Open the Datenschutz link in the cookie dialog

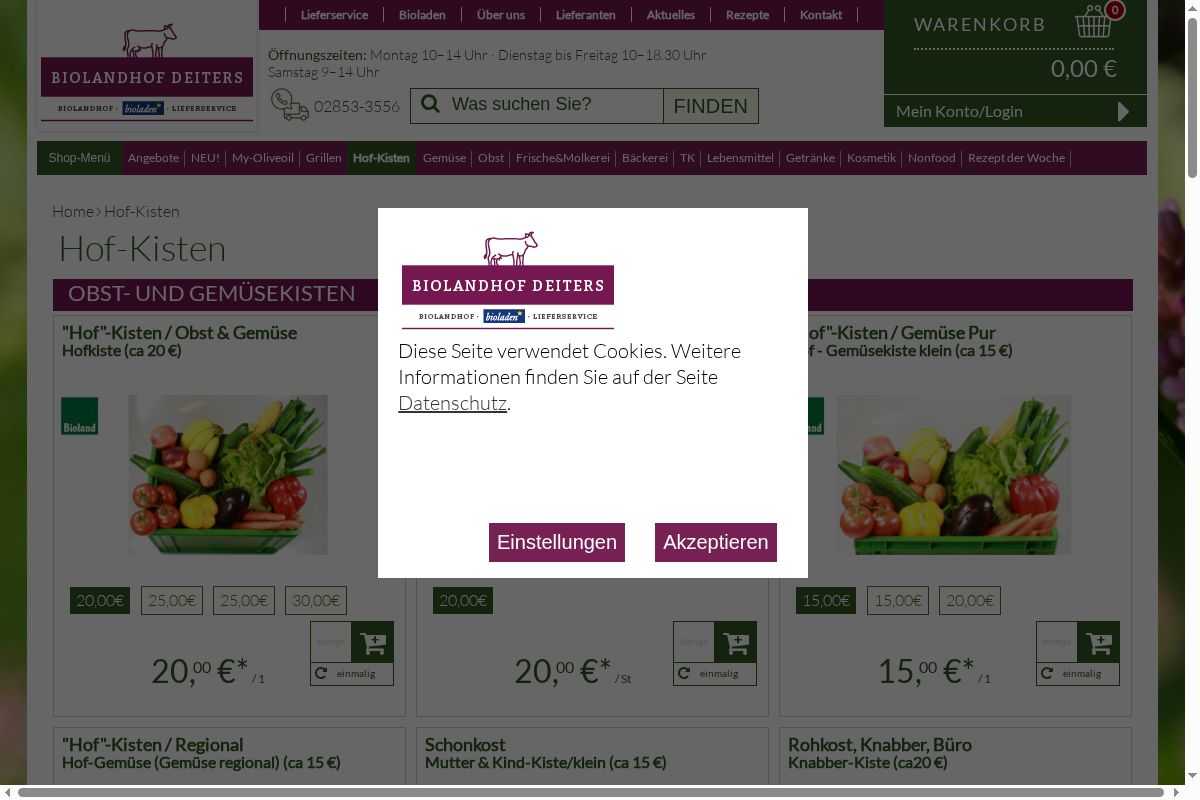click(452, 403)
